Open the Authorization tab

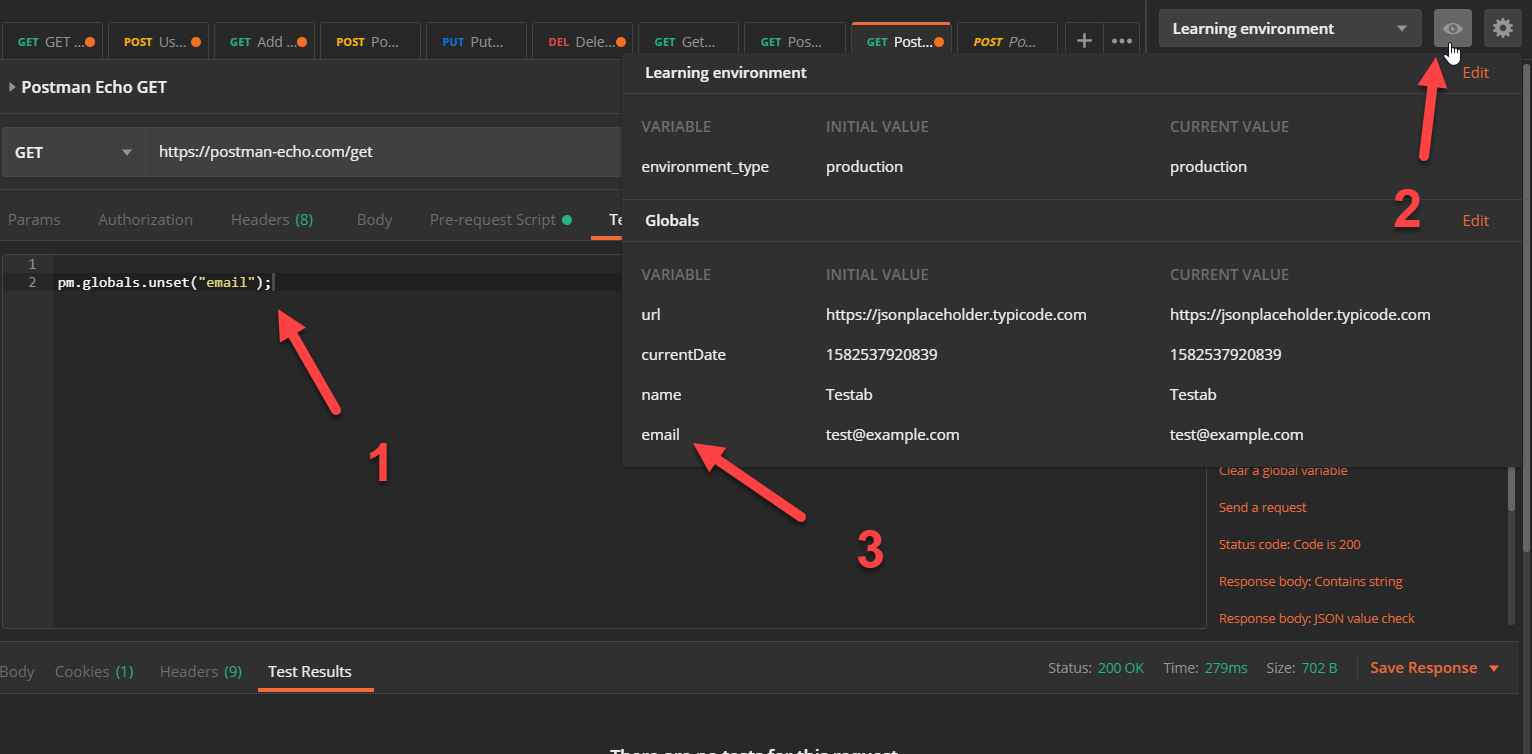[x=145, y=219]
